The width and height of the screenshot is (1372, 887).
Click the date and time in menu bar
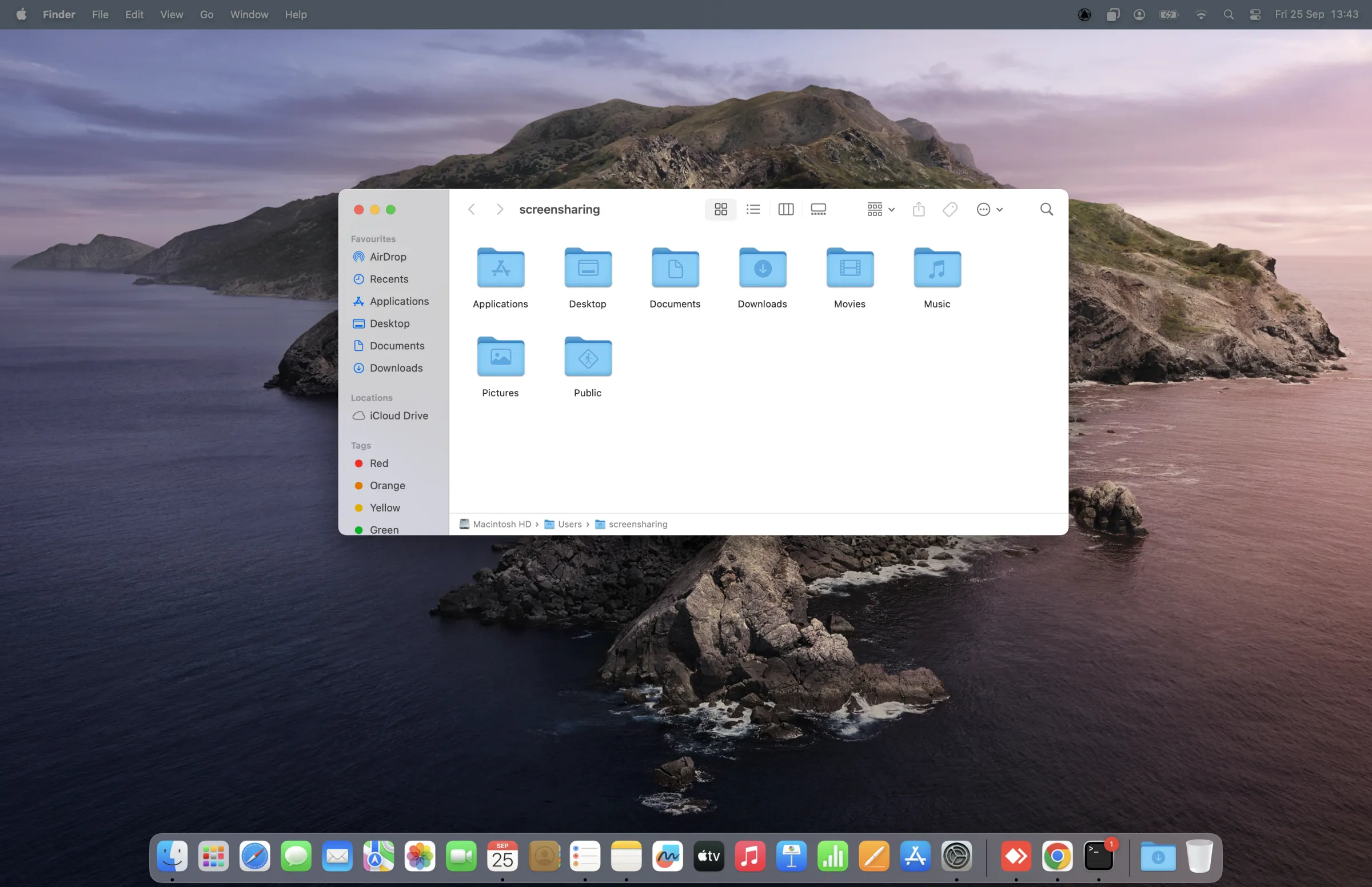1316,14
